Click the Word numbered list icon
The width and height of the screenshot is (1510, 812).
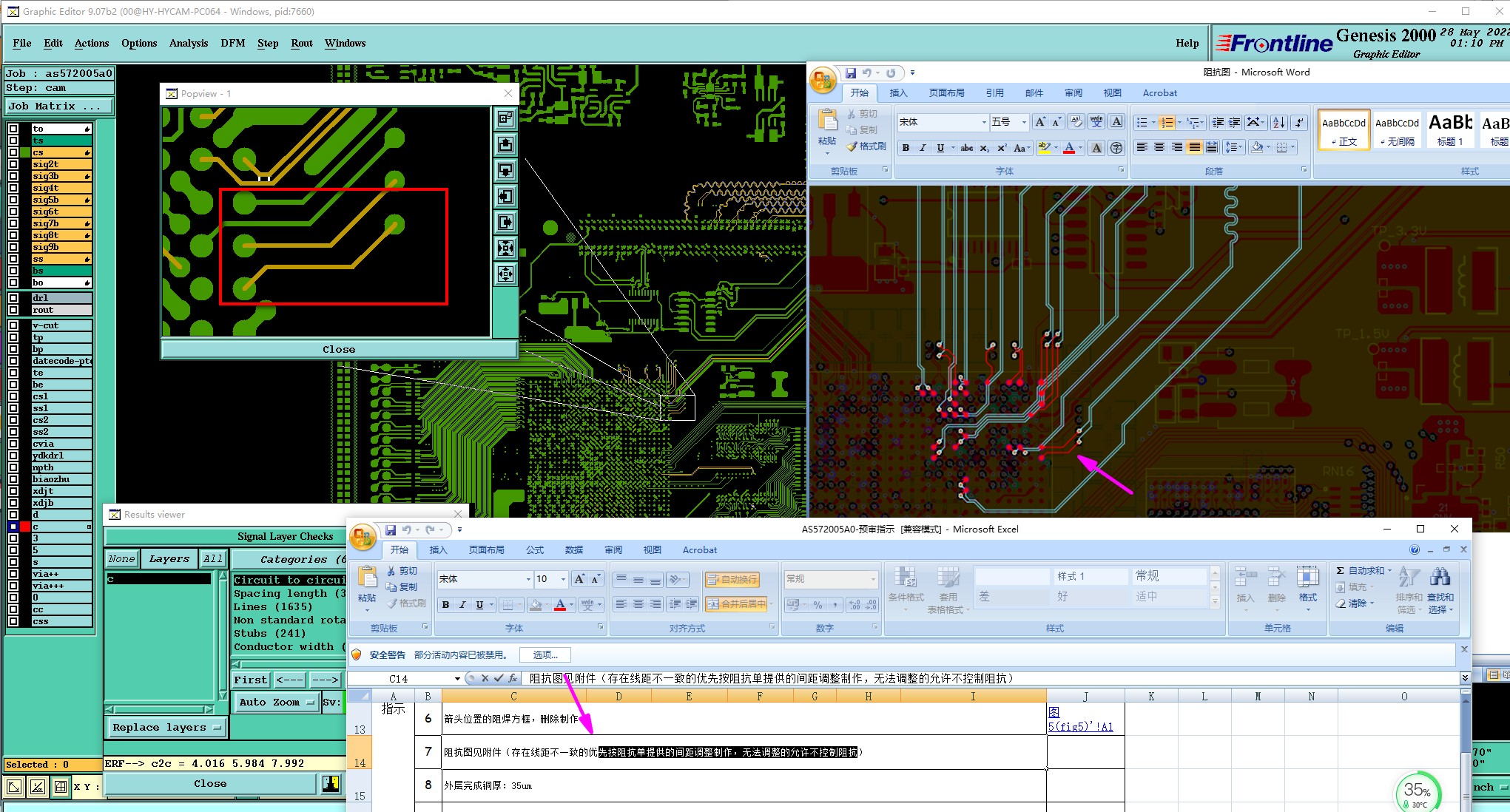coord(1167,123)
